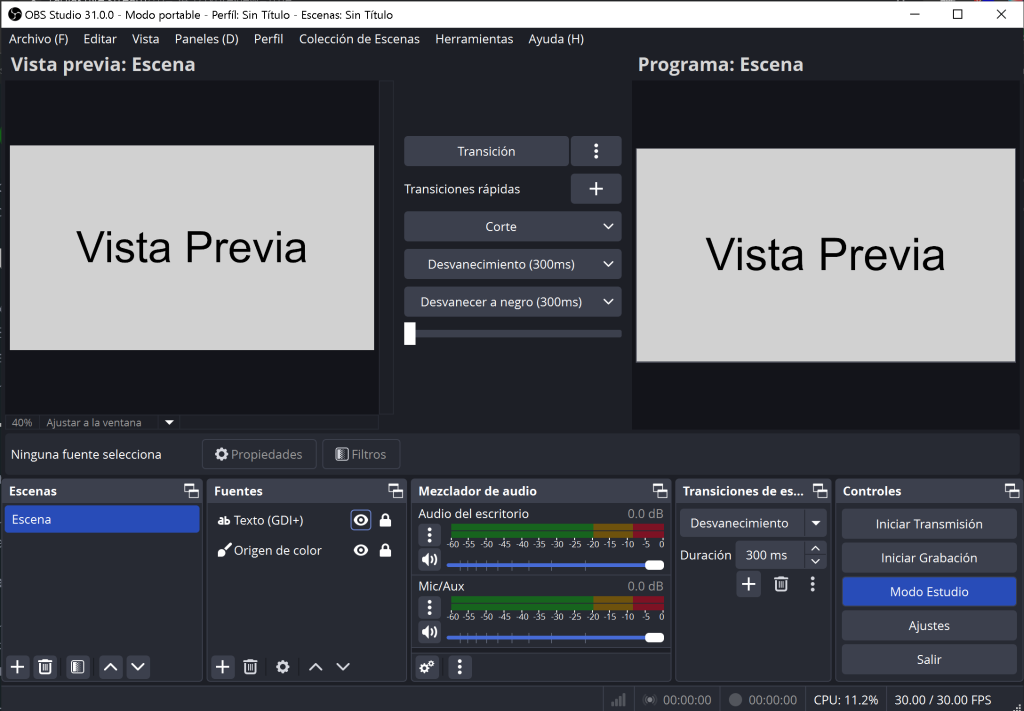Pop out the Mezclador de audio panel
Image resolution: width=1024 pixels, height=711 pixels.
(x=659, y=490)
